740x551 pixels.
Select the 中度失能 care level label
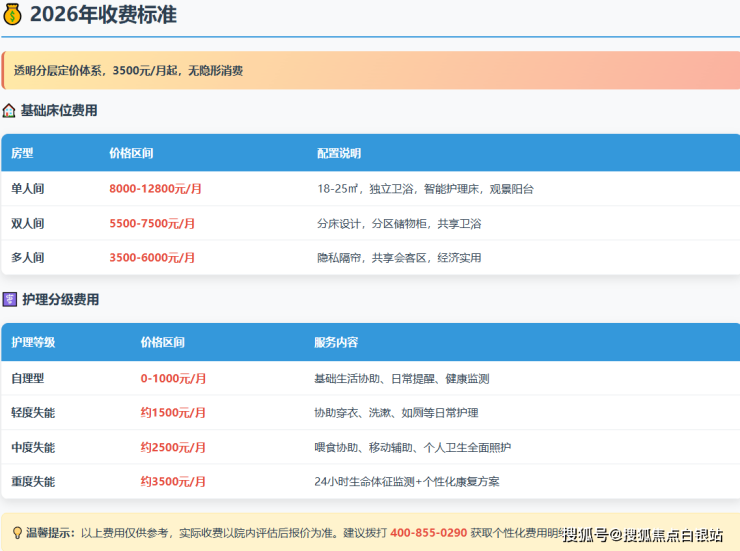point(33,447)
